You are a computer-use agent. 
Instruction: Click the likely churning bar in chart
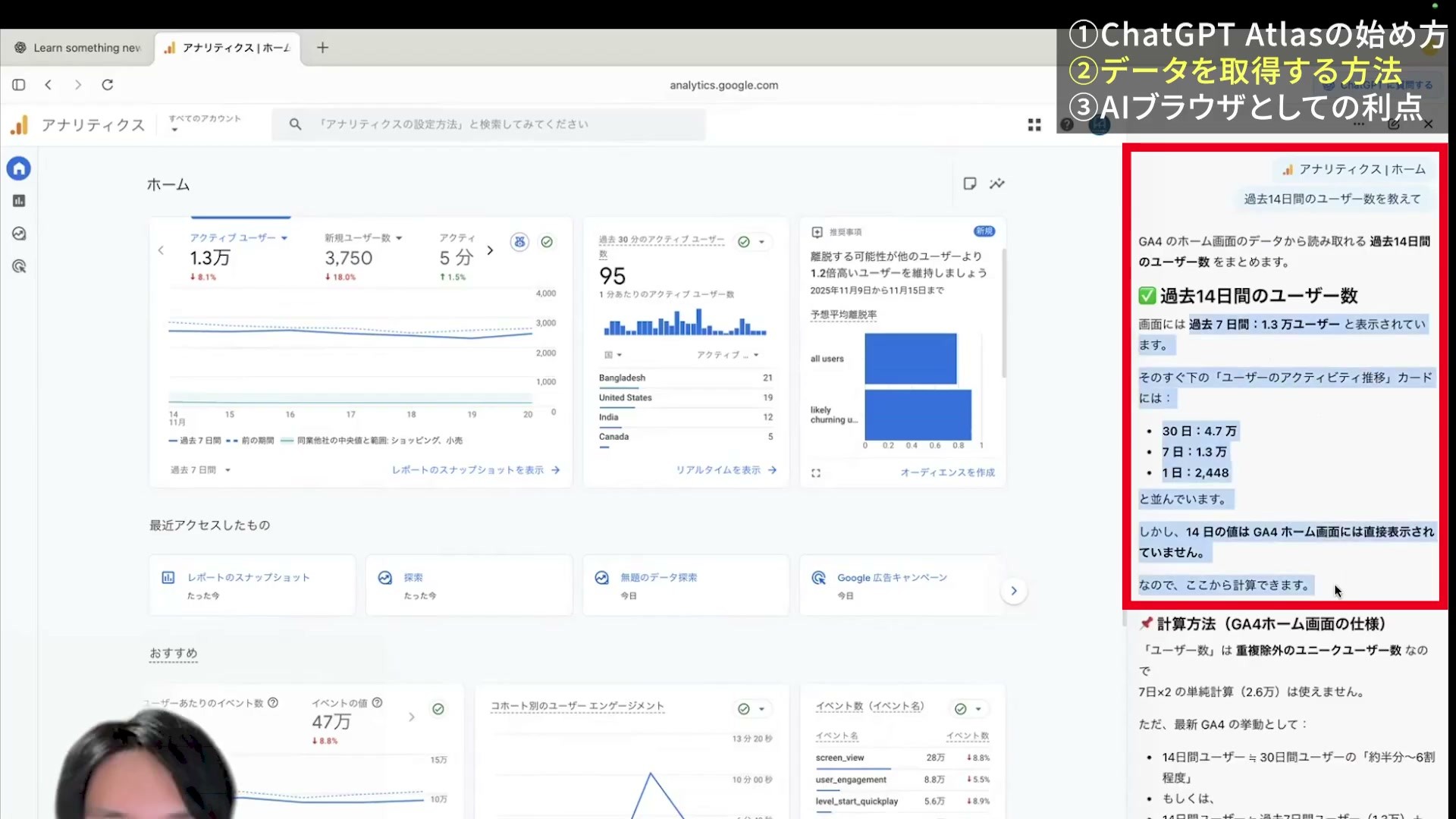click(x=918, y=415)
